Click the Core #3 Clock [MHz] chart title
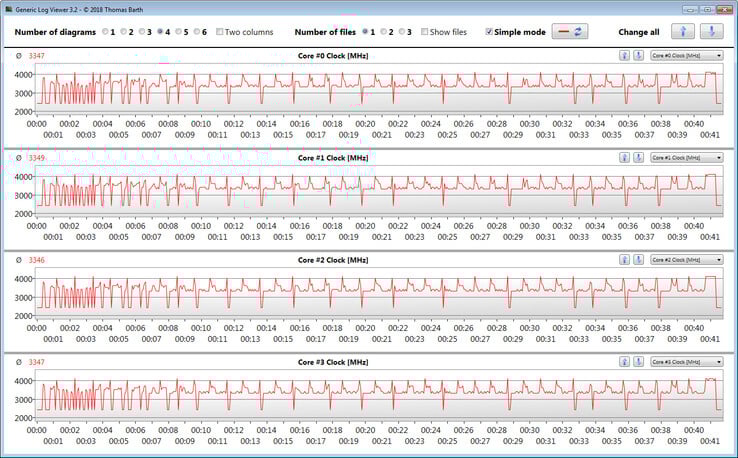Image resolution: width=738 pixels, height=458 pixels. click(x=333, y=362)
